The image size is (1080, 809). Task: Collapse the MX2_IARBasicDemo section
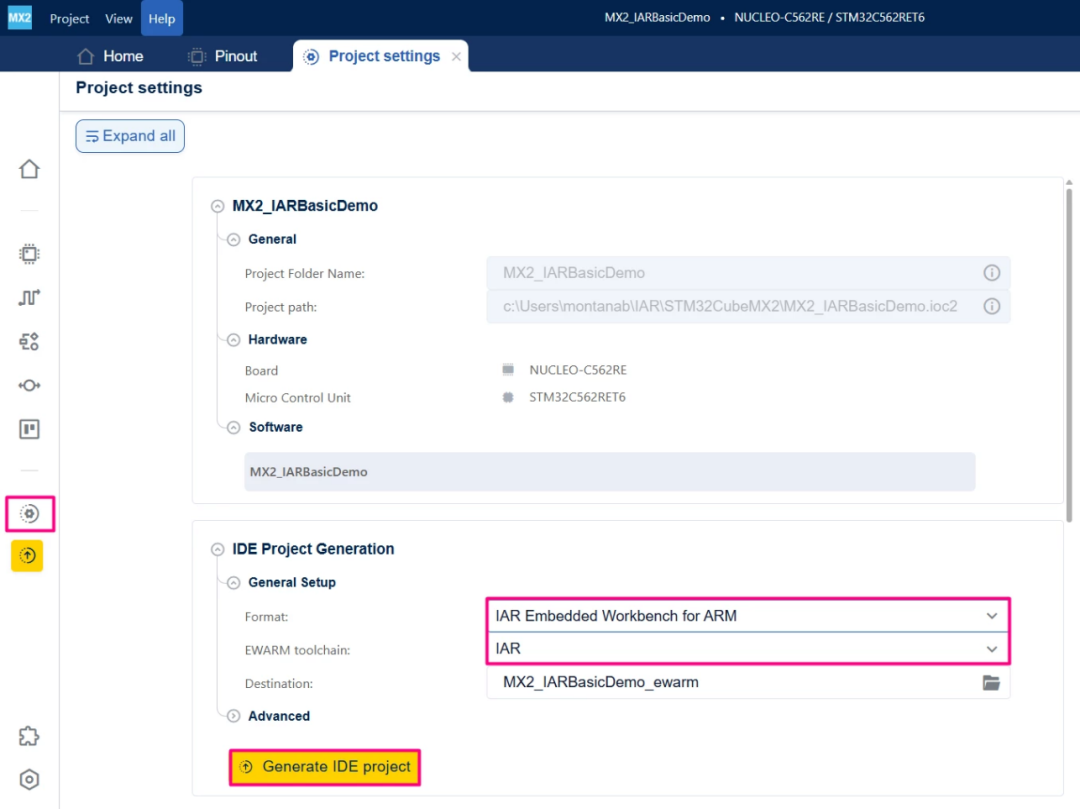click(218, 206)
